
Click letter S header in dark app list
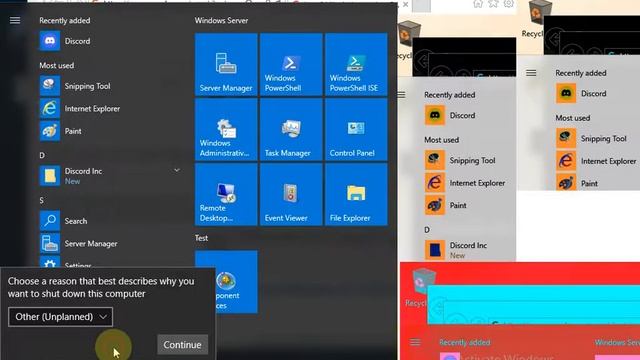(42, 200)
